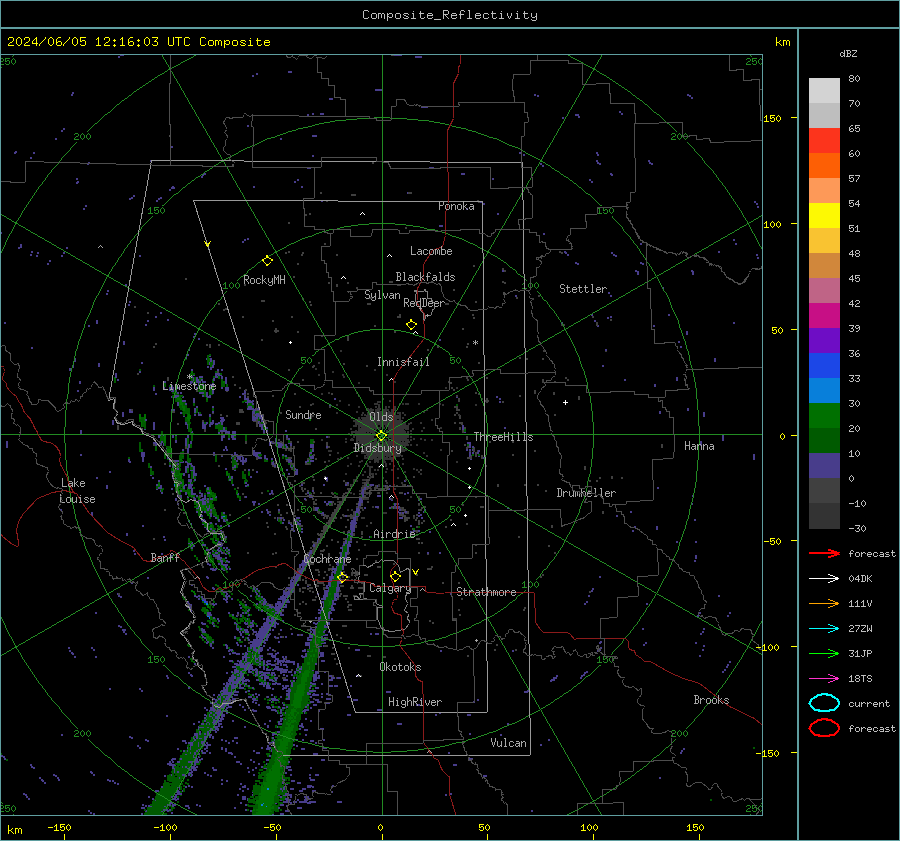The height and width of the screenshot is (841, 900).
Task: Select the purple 39-36 dBZ swatch
Action: click(x=824, y=341)
